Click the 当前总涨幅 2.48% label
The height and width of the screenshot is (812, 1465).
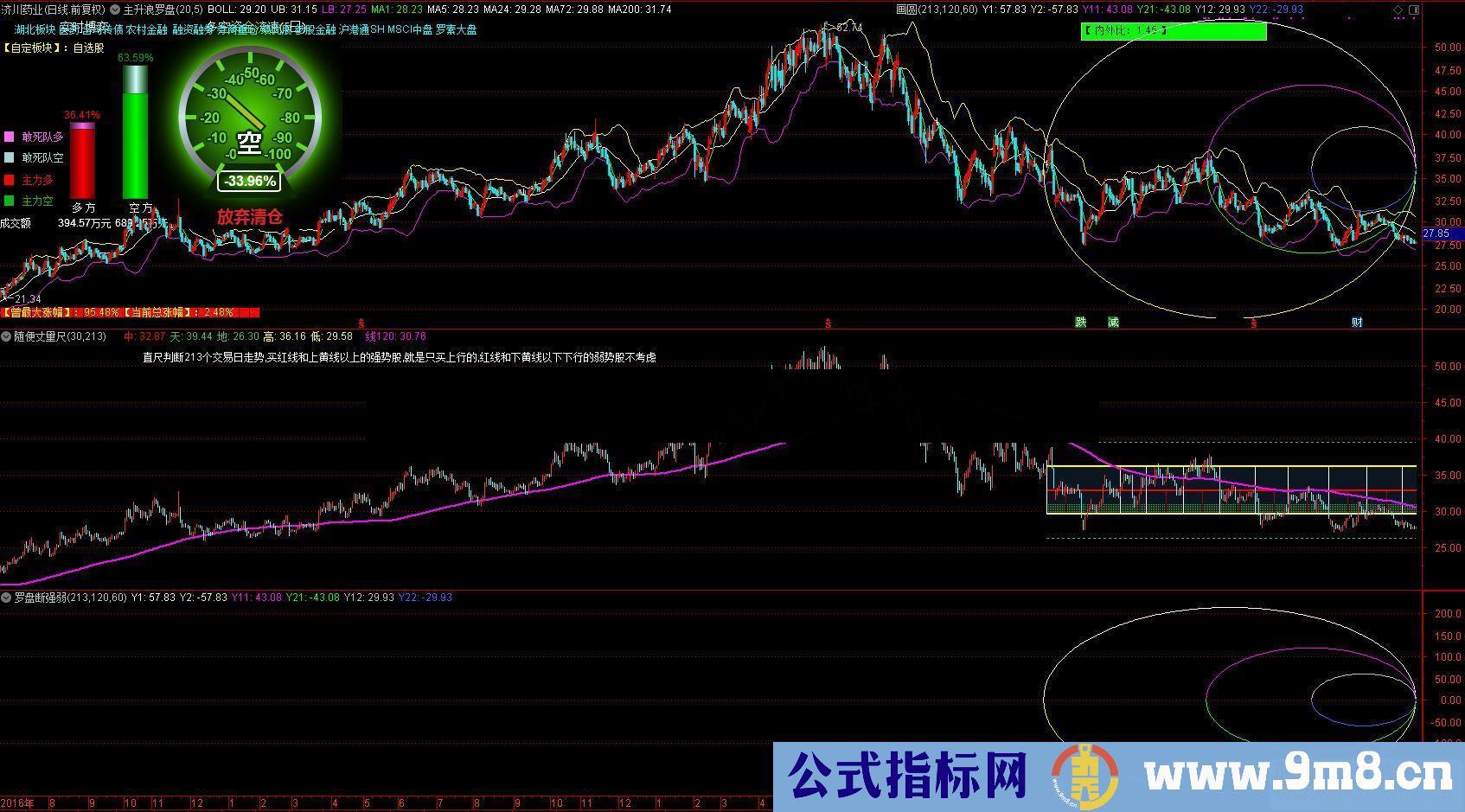[x=178, y=312]
